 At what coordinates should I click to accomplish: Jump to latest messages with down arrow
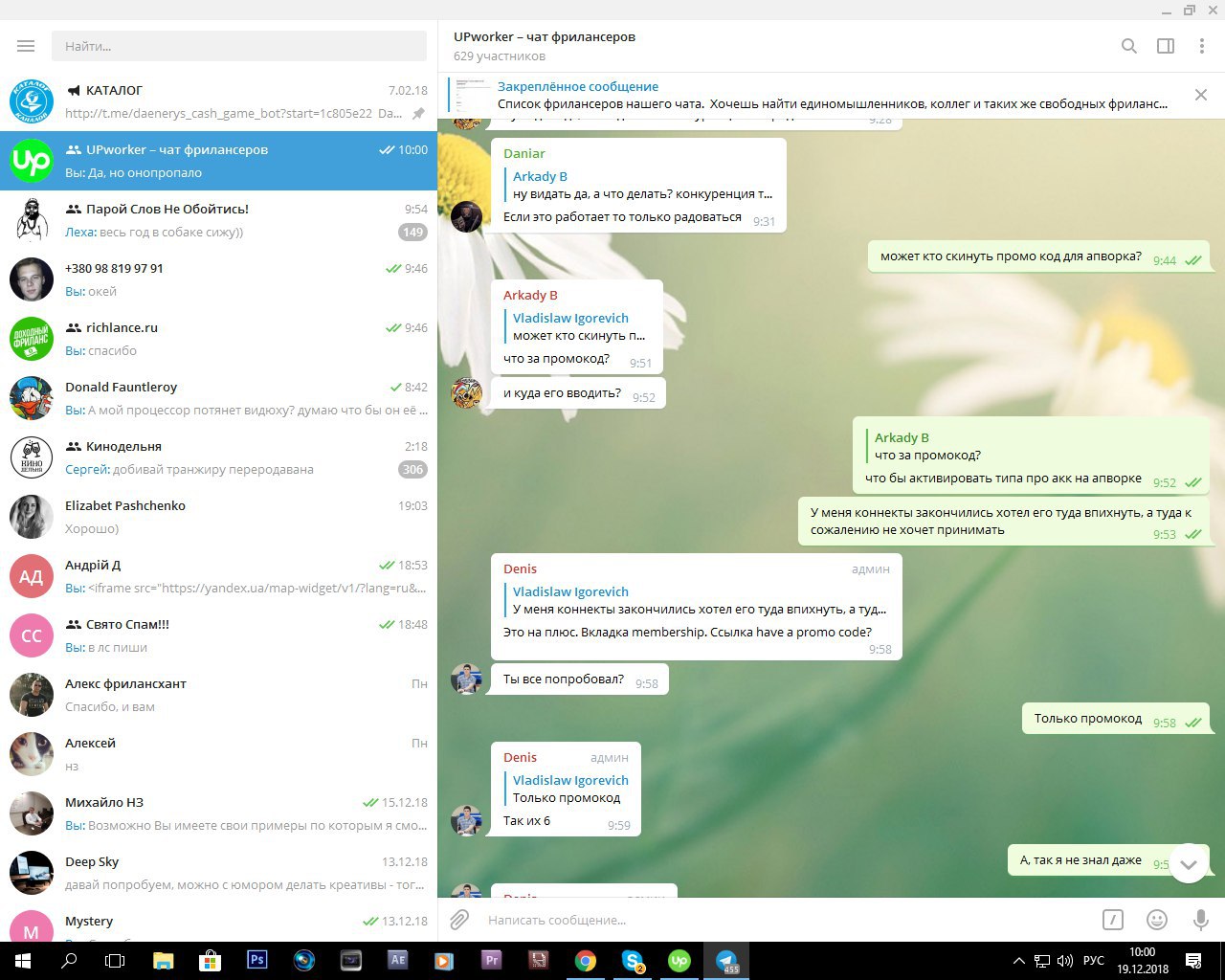[x=1189, y=864]
